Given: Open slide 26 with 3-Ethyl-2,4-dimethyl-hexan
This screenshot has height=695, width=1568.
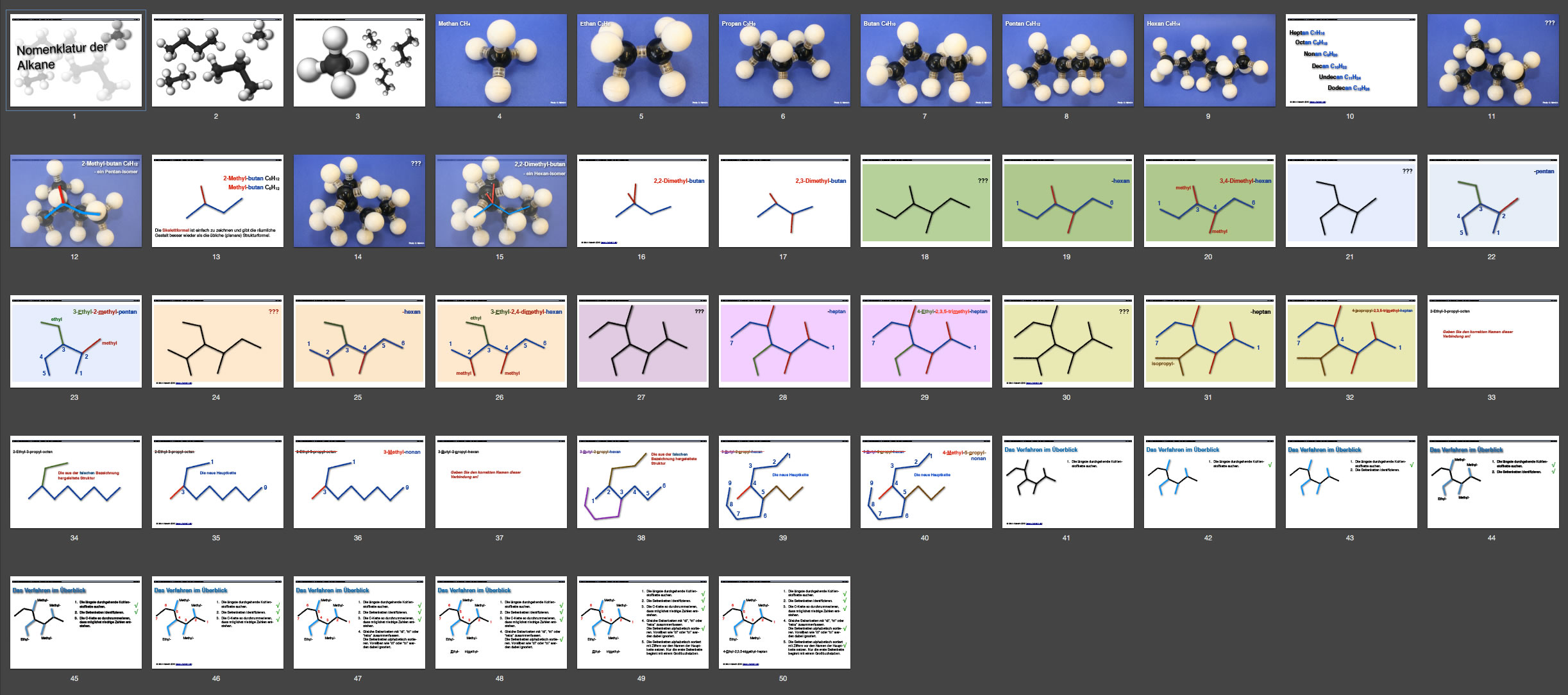Looking at the screenshot, I should tap(501, 341).
